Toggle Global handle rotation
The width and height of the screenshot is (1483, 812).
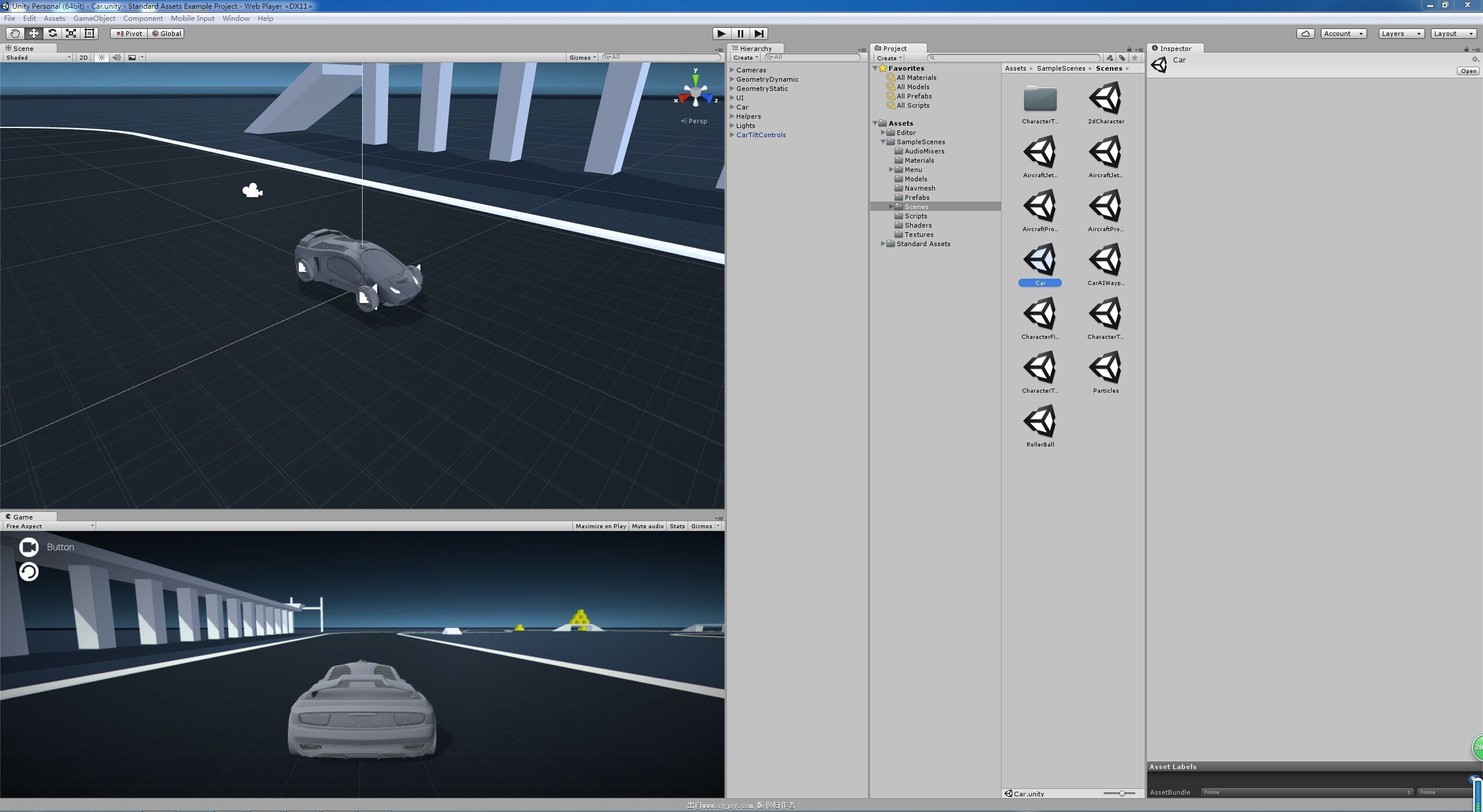pyautogui.click(x=167, y=34)
